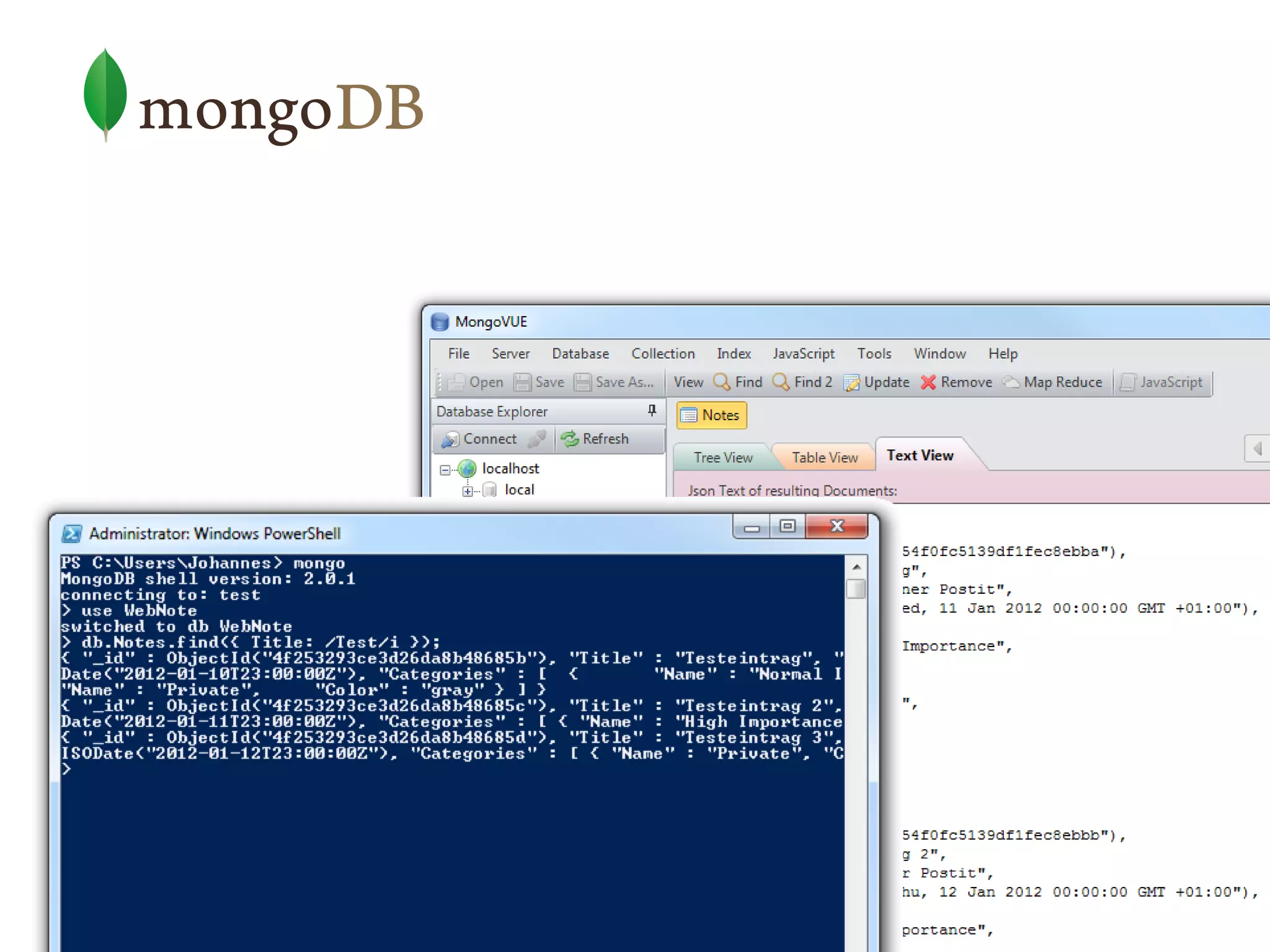Switch to the Tree View tab
This screenshot has height=952, width=1270.
[x=722, y=457]
